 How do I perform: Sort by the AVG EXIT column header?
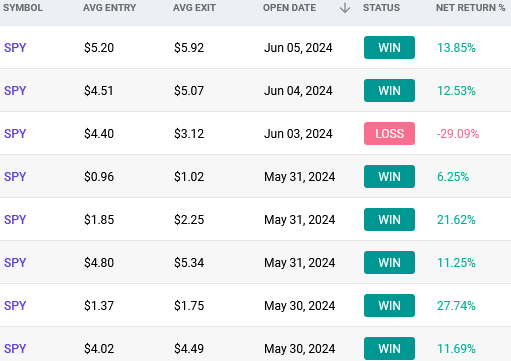pos(194,8)
